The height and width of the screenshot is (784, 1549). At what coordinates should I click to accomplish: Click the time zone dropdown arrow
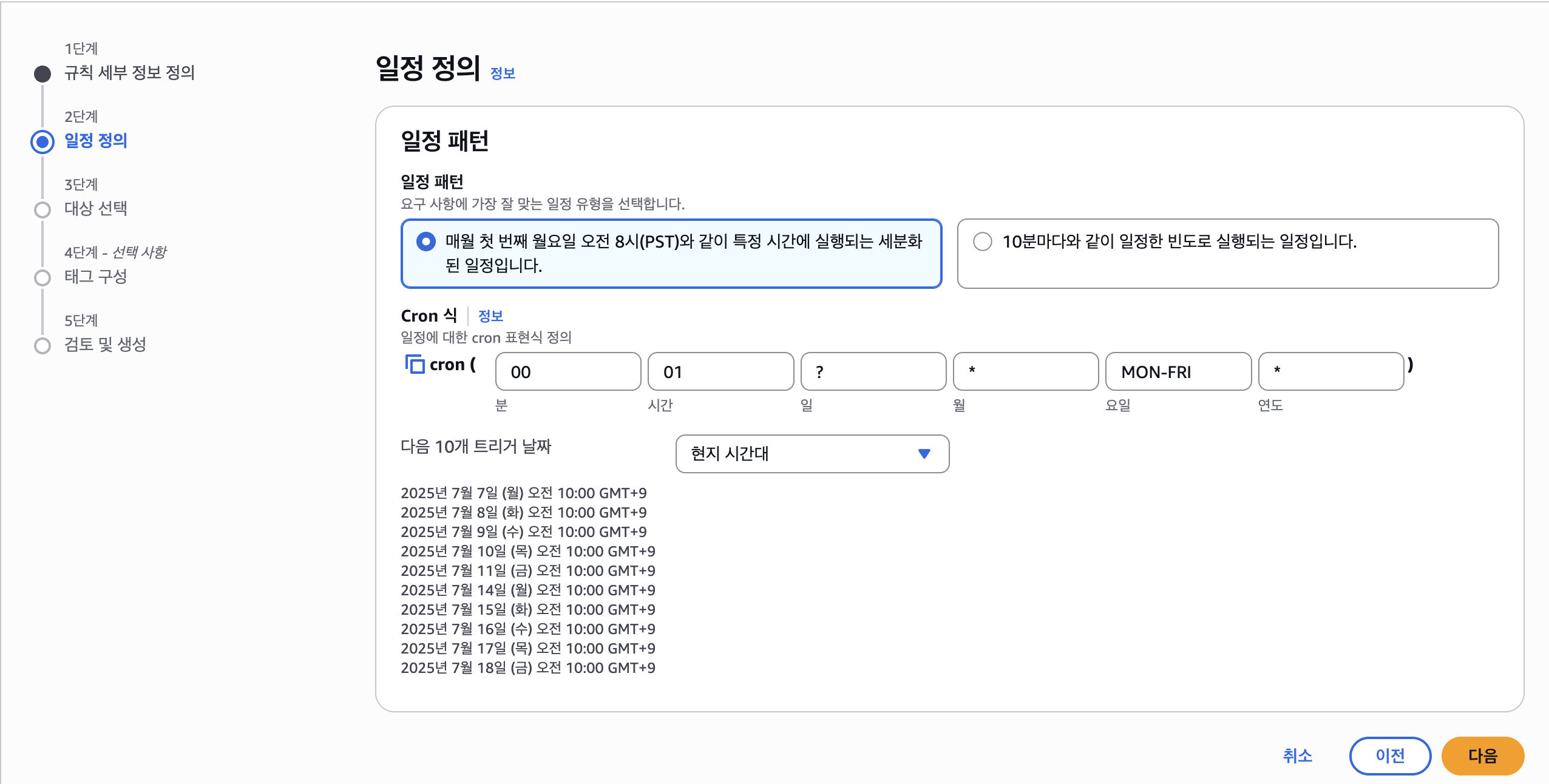(924, 454)
